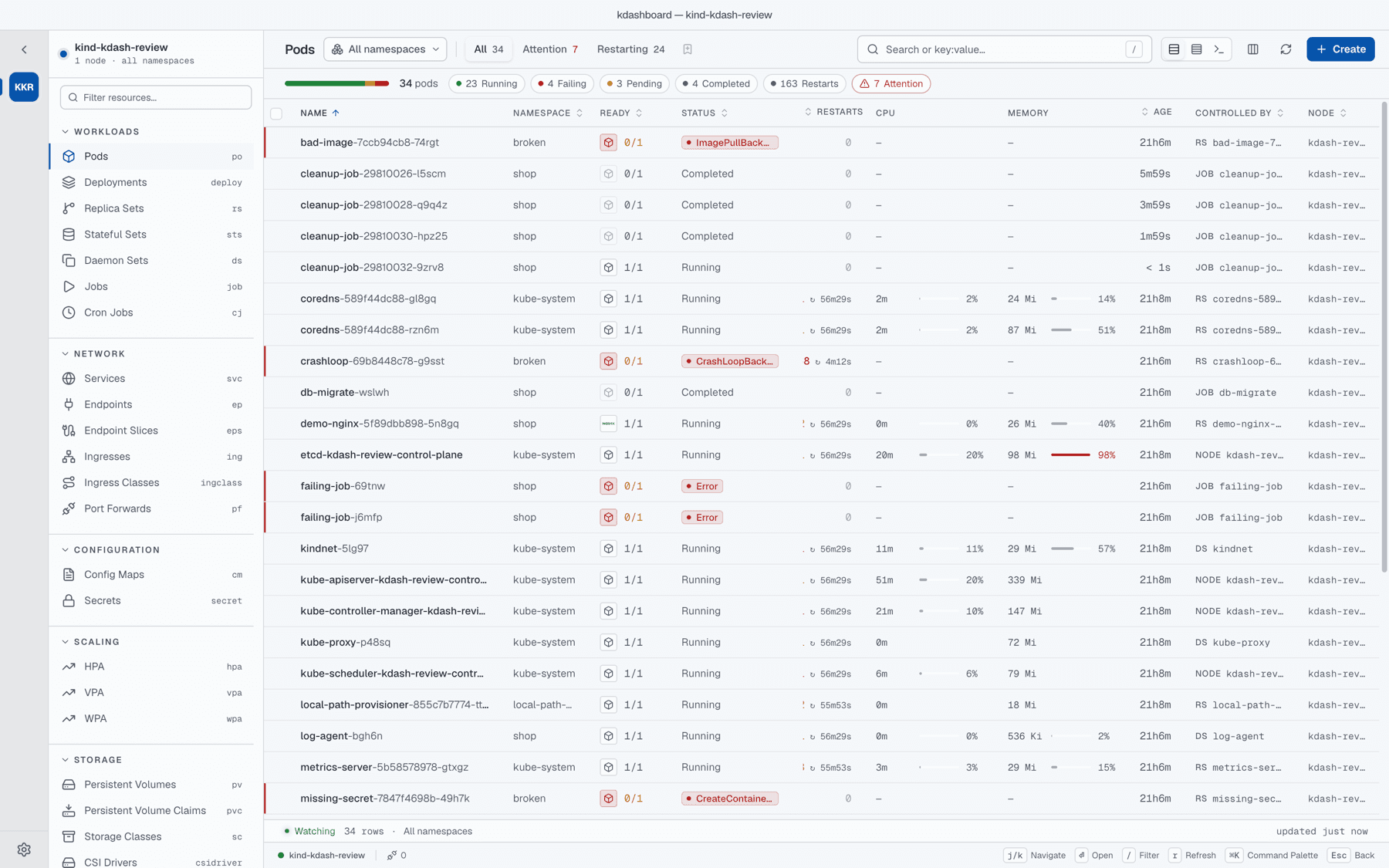1389x868 pixels.
Task: Click the Cron Jobs clock icon
Action: [x=69, y=312]
